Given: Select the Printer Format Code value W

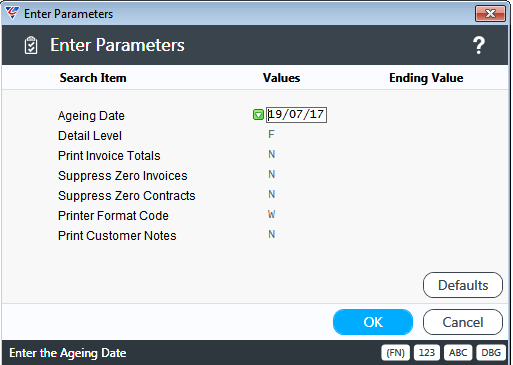Looking at the screenshot, I should pos(272,215).
